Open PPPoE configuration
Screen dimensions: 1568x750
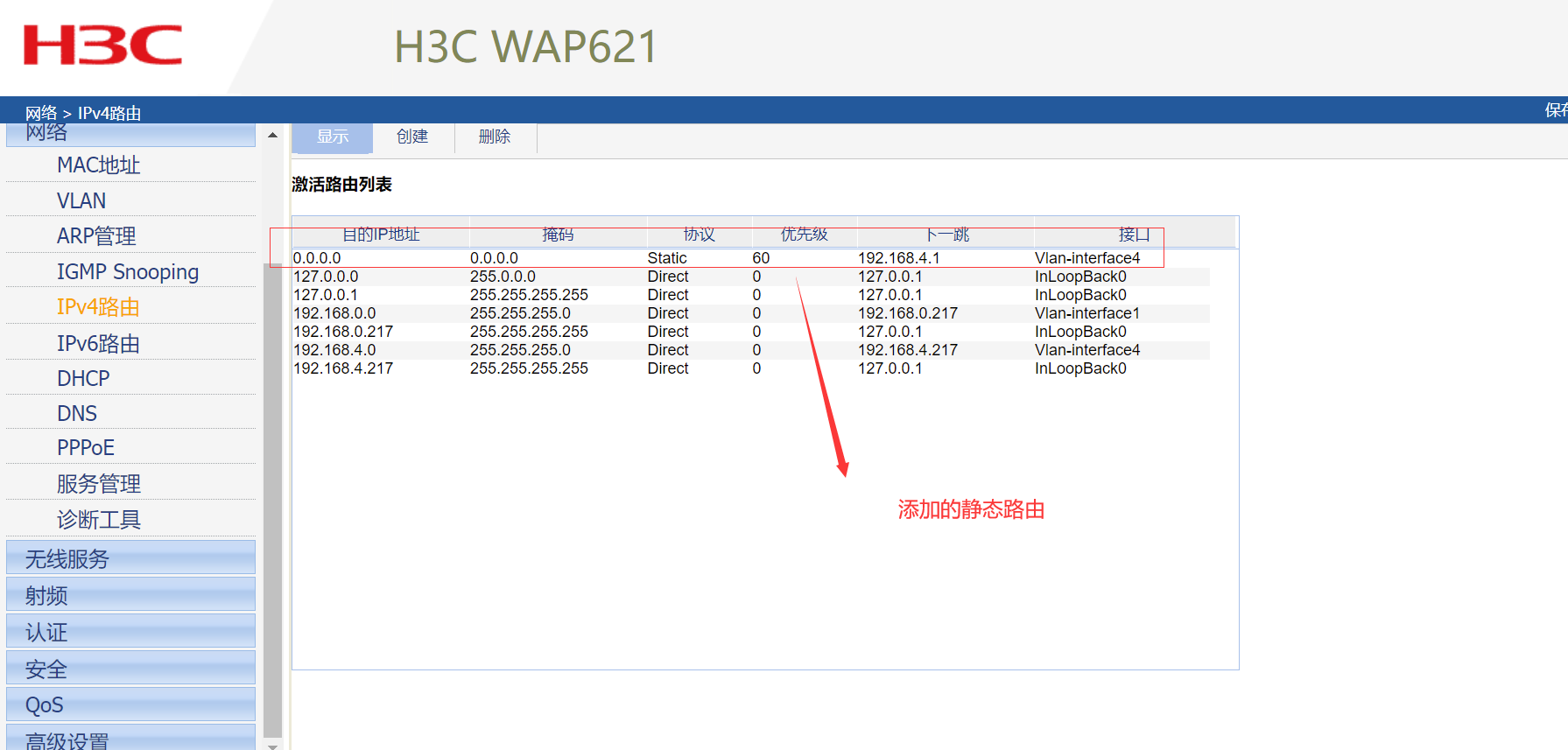point(86,448)
